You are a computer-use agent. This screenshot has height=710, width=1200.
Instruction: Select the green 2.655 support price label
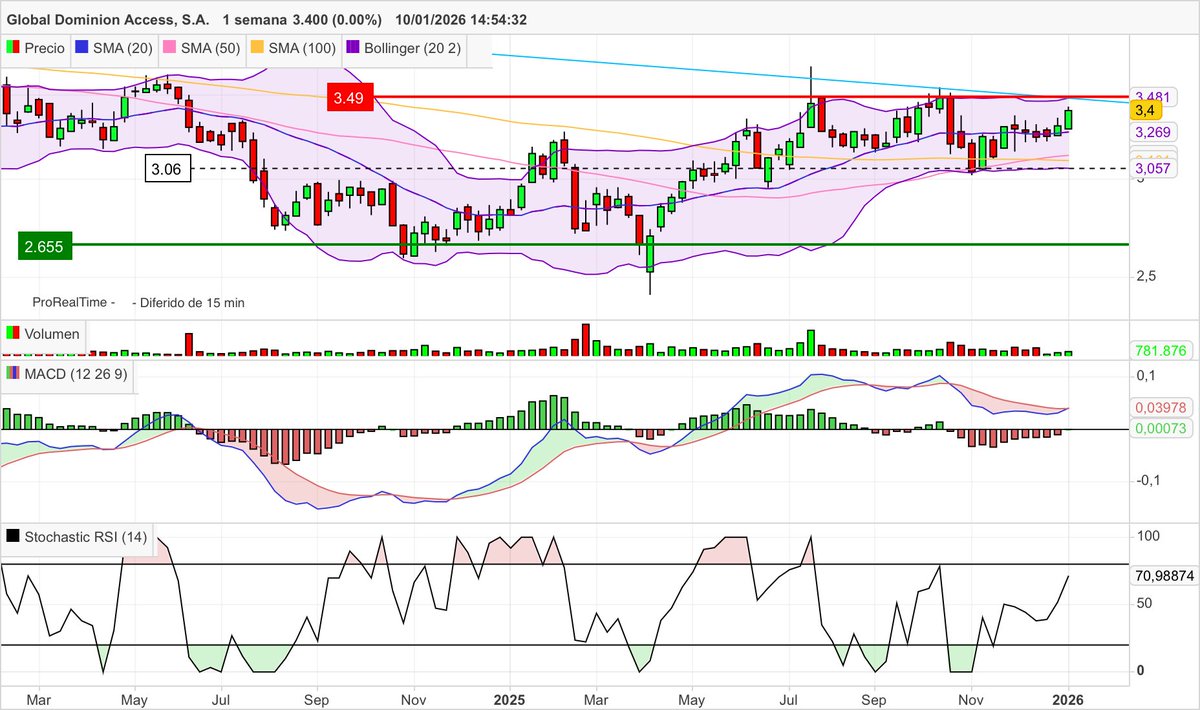click(x=44, y=246)
